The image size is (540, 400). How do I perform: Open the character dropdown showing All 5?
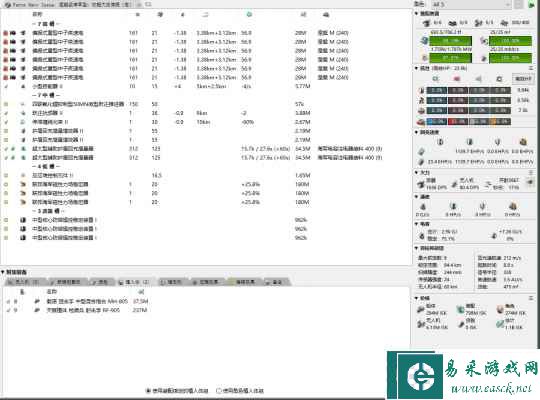pos(471,4)
